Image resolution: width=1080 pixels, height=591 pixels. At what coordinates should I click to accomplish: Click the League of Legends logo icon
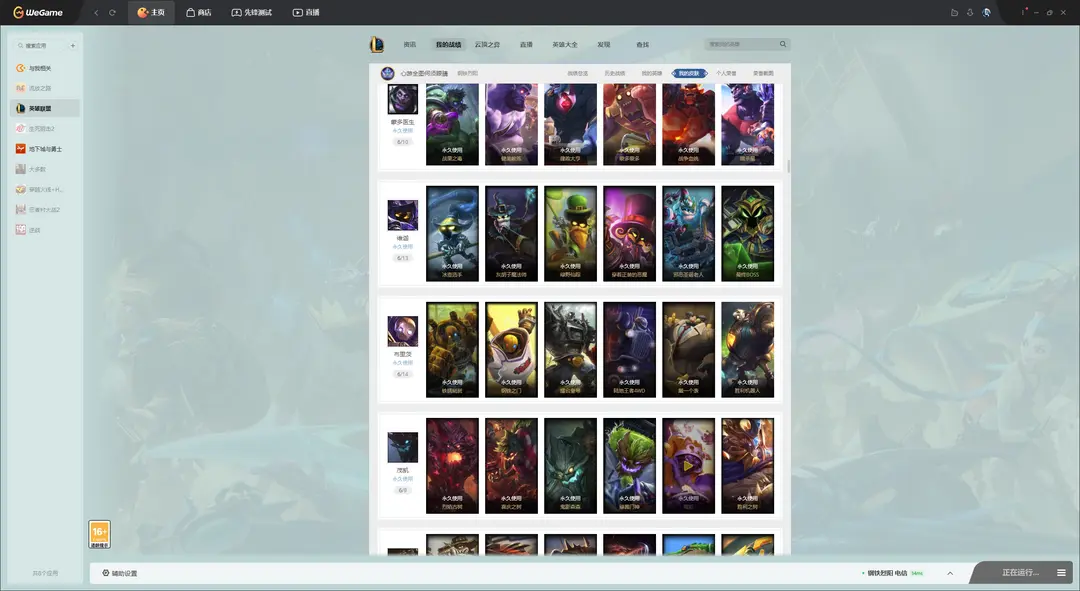click(377, 44)
